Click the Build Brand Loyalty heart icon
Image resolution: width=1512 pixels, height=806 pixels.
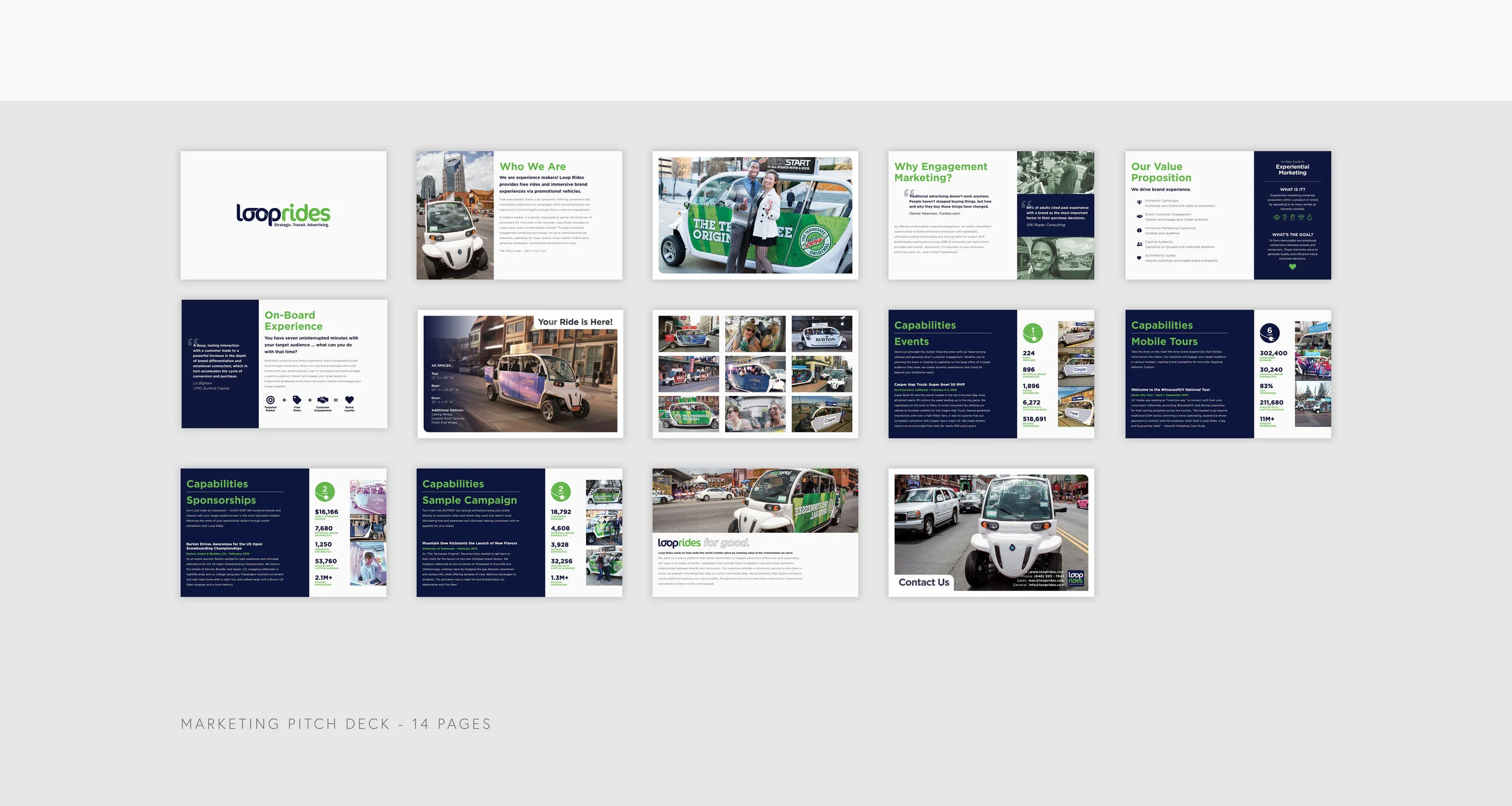[1139, 258]
